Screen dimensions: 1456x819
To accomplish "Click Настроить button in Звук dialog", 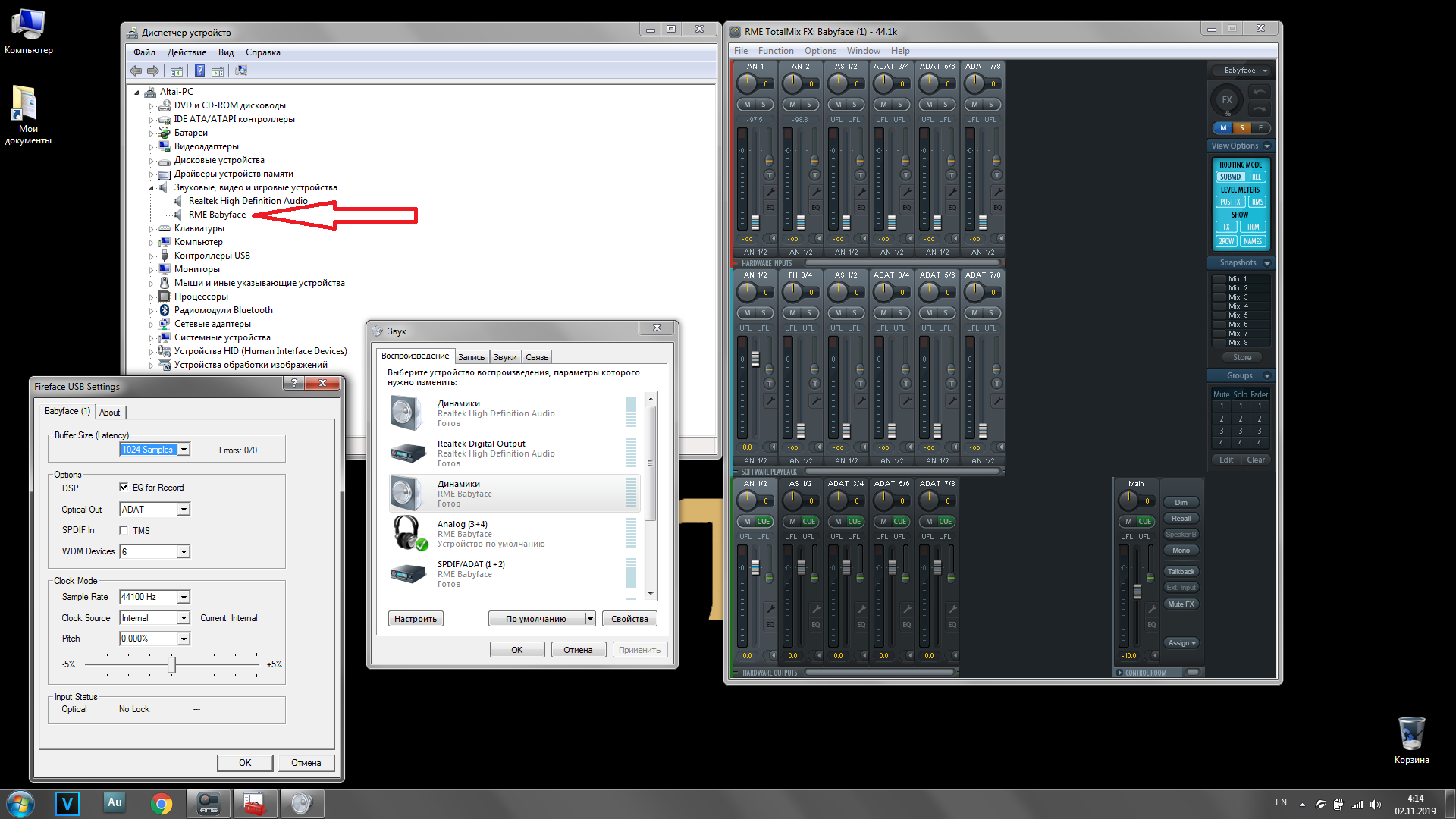I will (x=416, y=619).
